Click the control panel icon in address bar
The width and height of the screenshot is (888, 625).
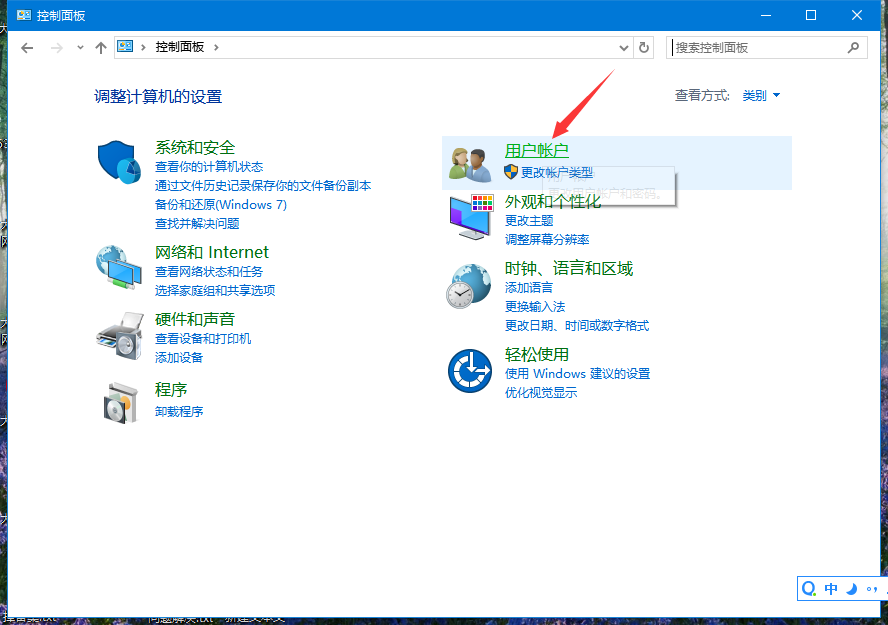coord(125,47)
